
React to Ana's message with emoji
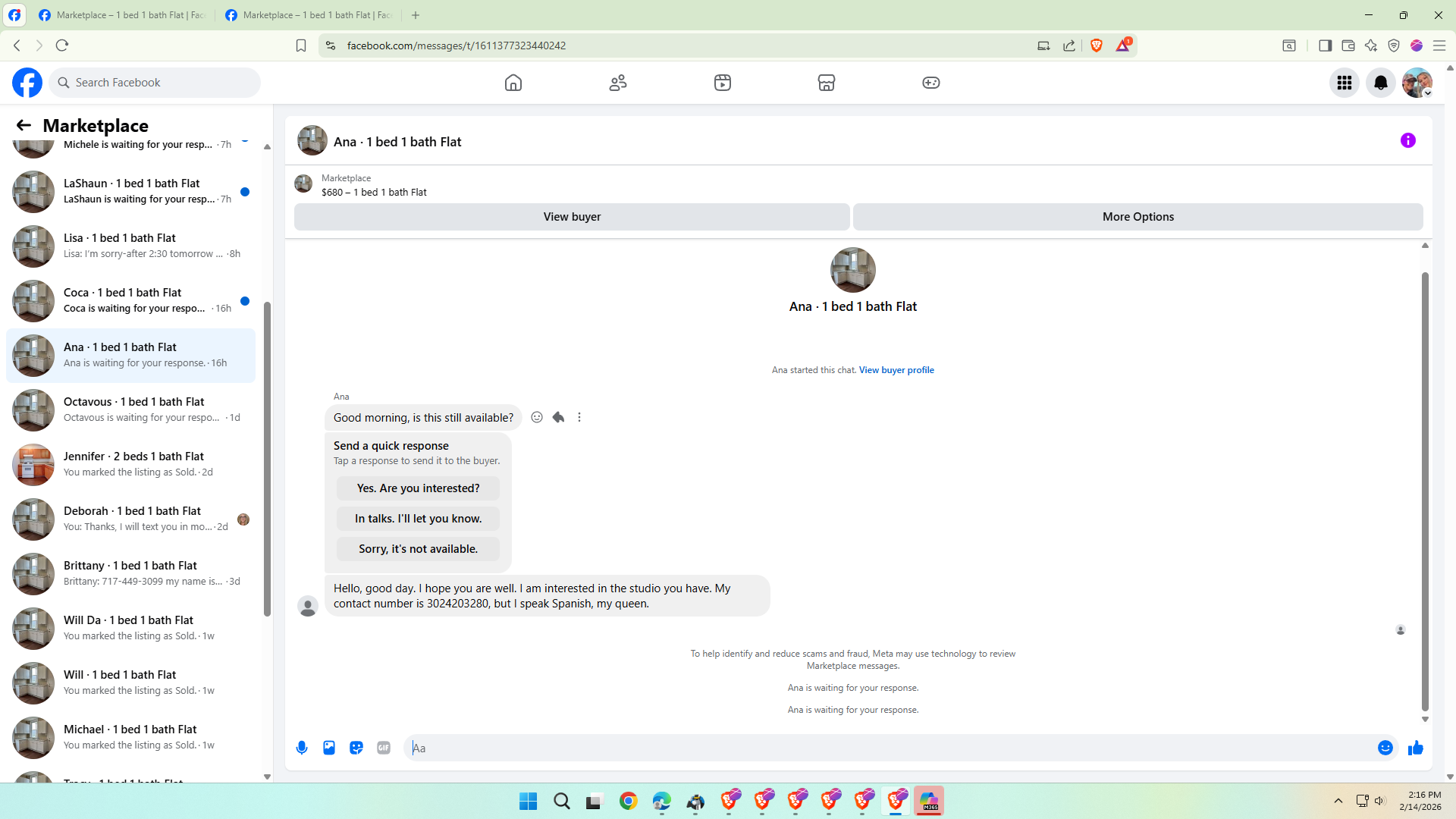pos(537,417)
